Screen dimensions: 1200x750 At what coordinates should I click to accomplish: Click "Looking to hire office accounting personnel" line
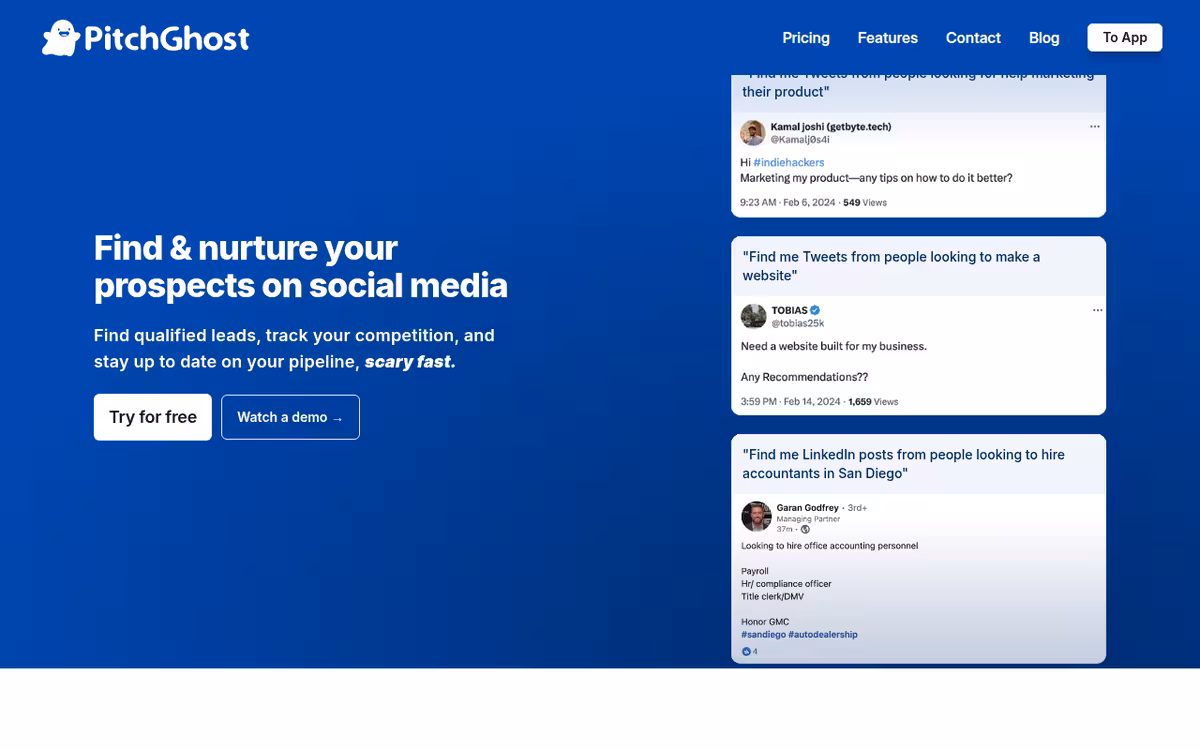[x=829, y=546]
